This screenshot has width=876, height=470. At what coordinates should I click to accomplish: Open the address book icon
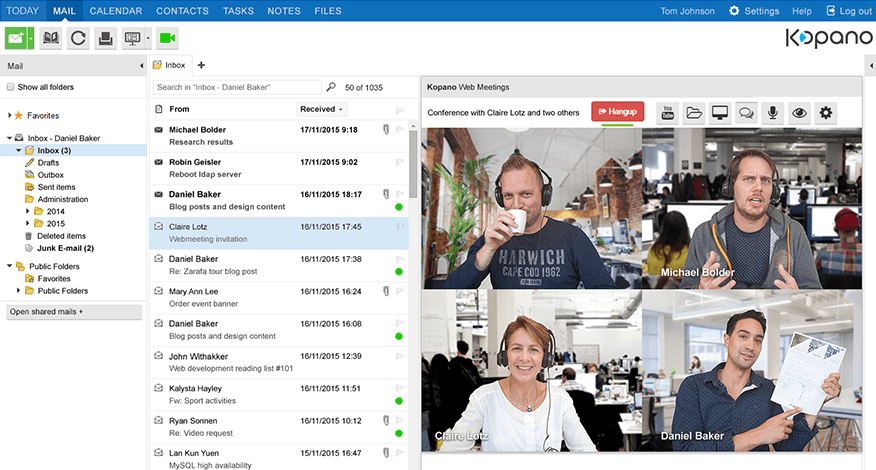coord(50,39)
